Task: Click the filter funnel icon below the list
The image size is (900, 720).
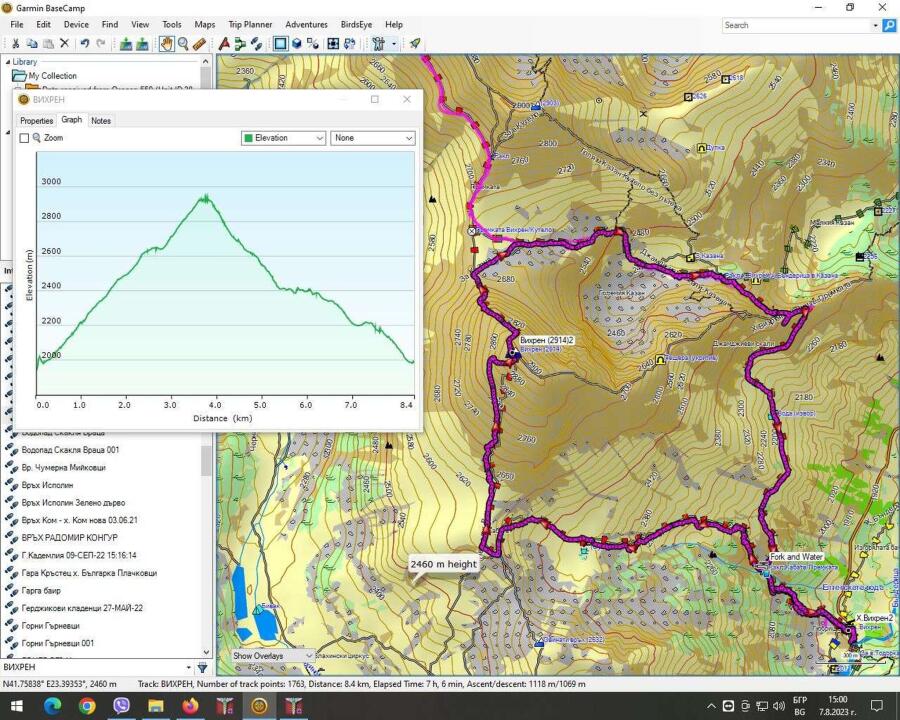Action: coord(203,667)
